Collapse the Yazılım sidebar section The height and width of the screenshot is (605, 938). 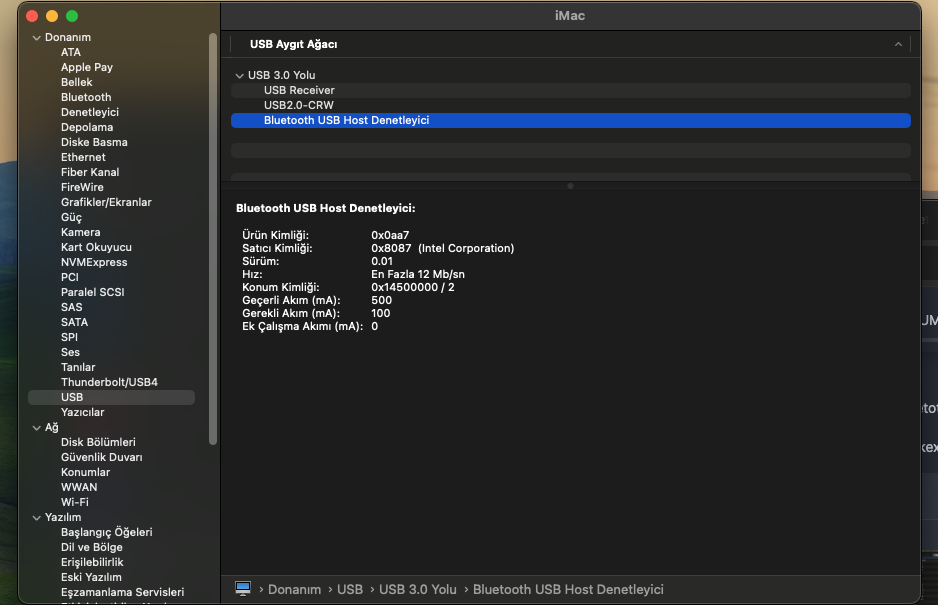click(36, 517)
